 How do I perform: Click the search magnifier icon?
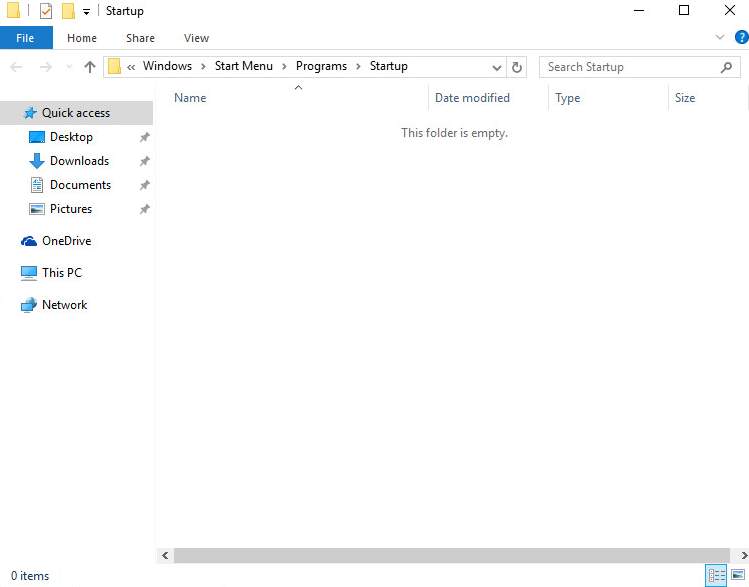(727, 67)
